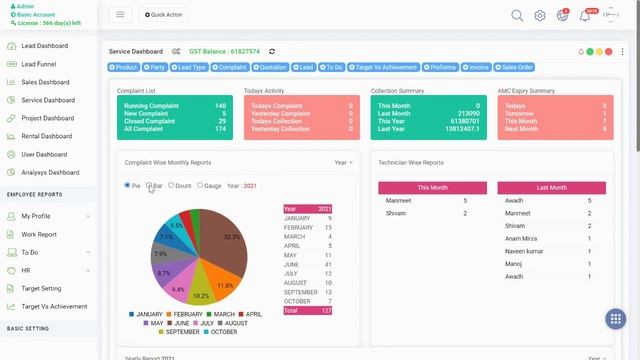Open Target Setting in the sidebar
This screenshot has height=360, width=640.
pos(41,289)
